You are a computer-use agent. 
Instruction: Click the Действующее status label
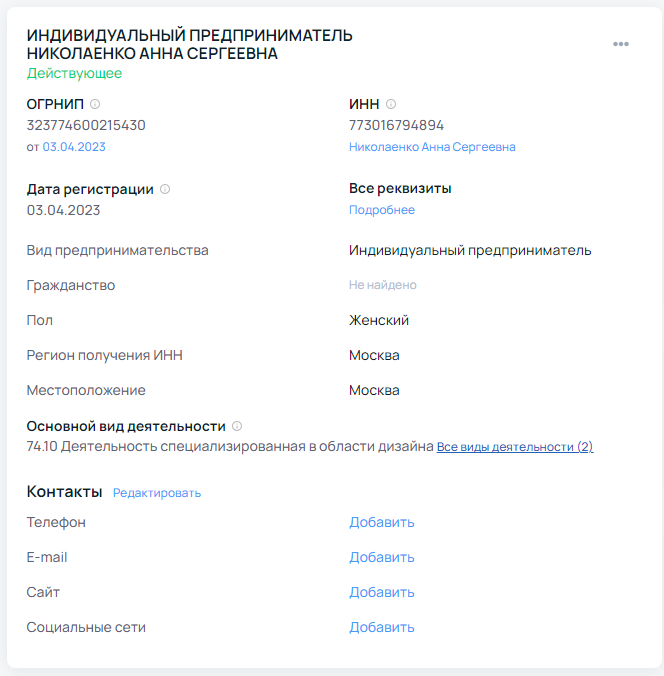(74, 73)
